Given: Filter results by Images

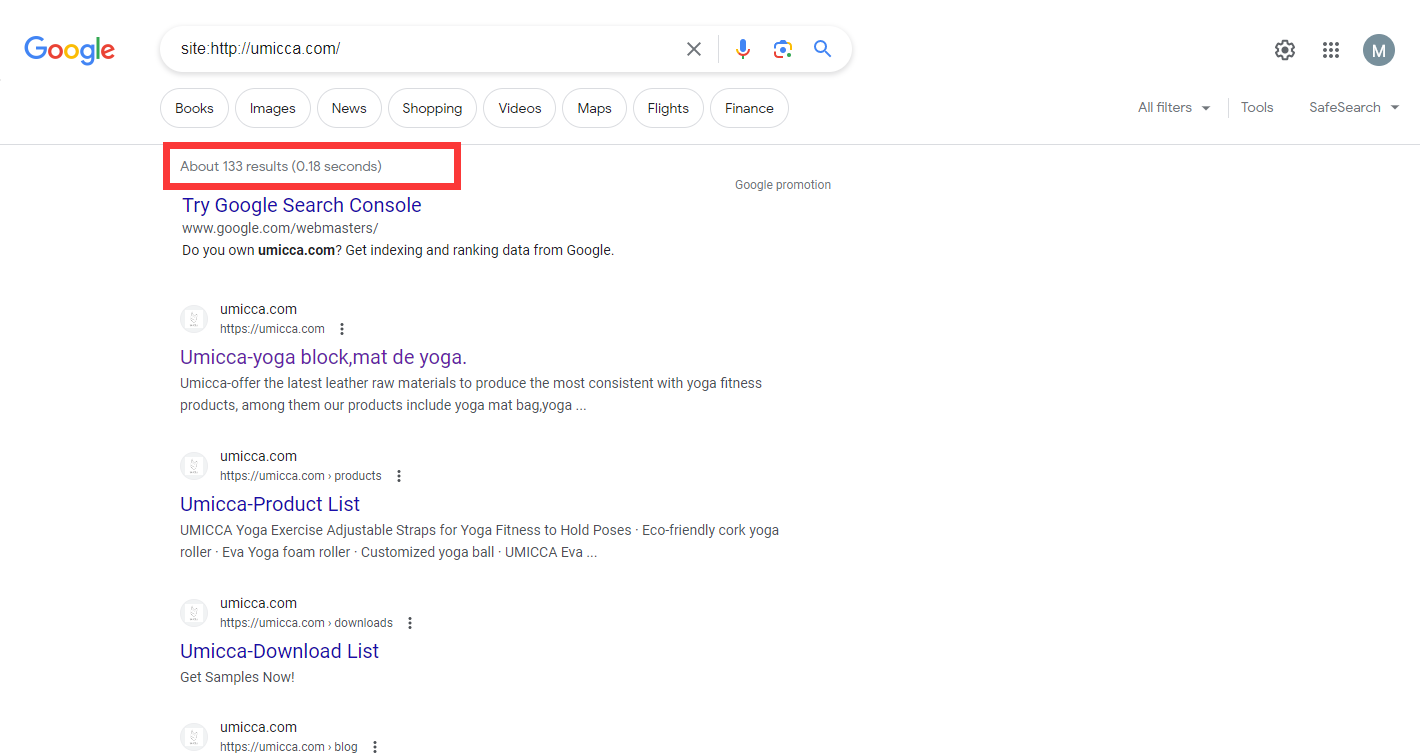Looking at the screenshot, I should click(272, 109).
